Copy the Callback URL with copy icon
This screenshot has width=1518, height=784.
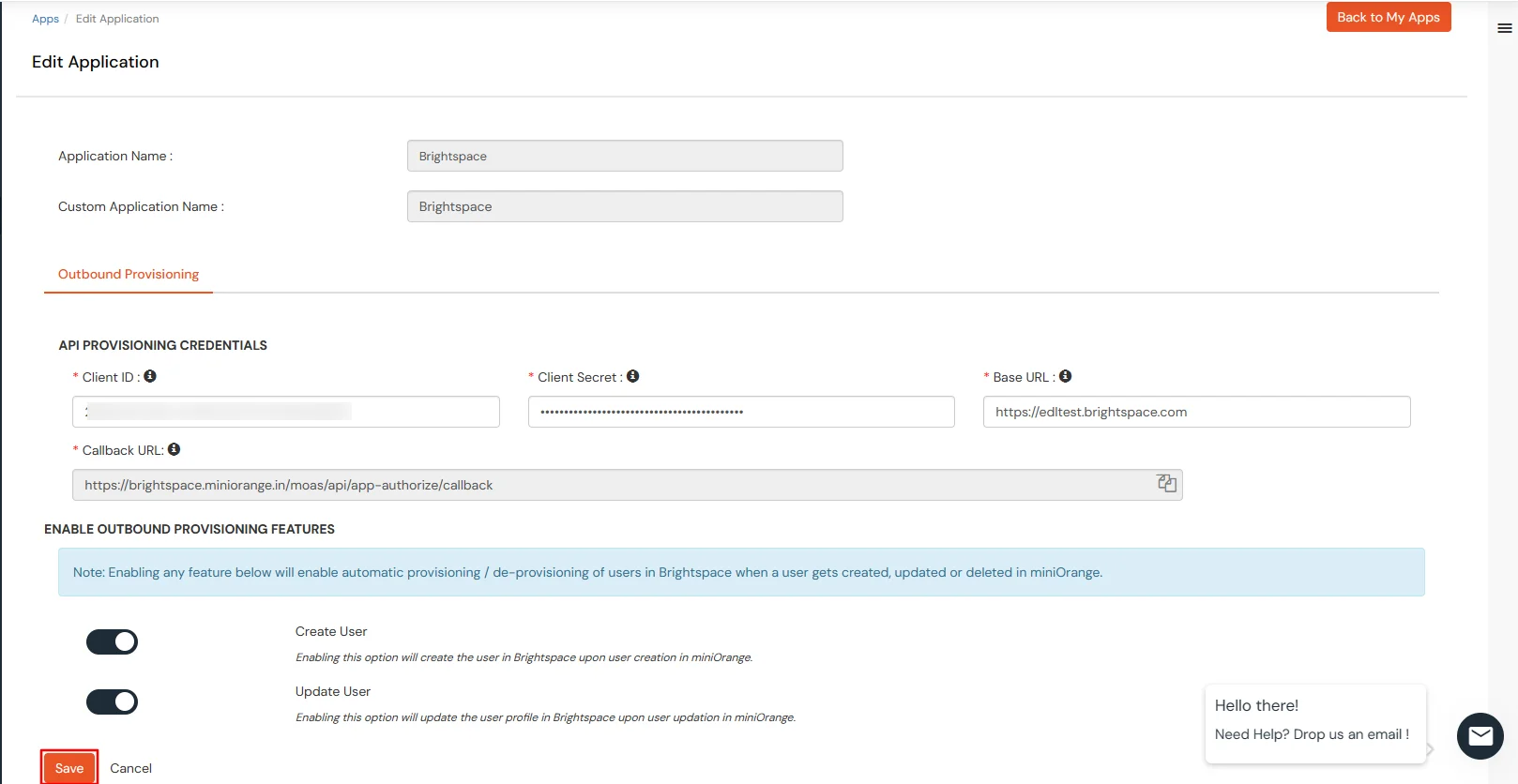click(x=1167, y=483)
